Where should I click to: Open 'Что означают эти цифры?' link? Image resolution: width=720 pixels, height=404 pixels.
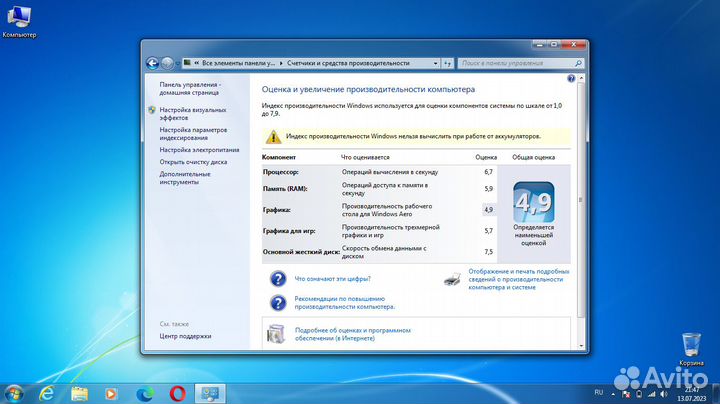click(x=332, y=279)
